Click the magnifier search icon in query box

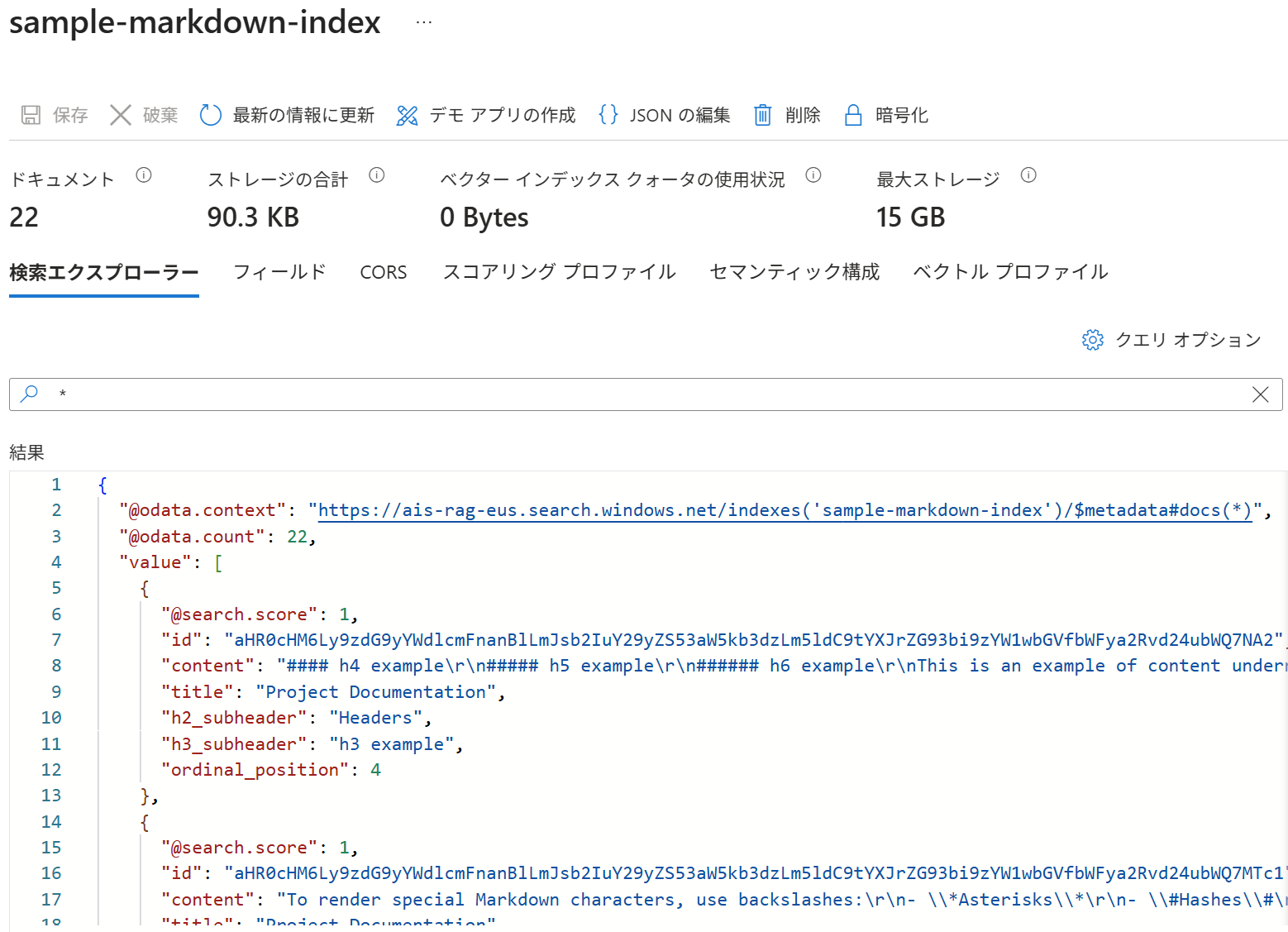coord(30,394)
